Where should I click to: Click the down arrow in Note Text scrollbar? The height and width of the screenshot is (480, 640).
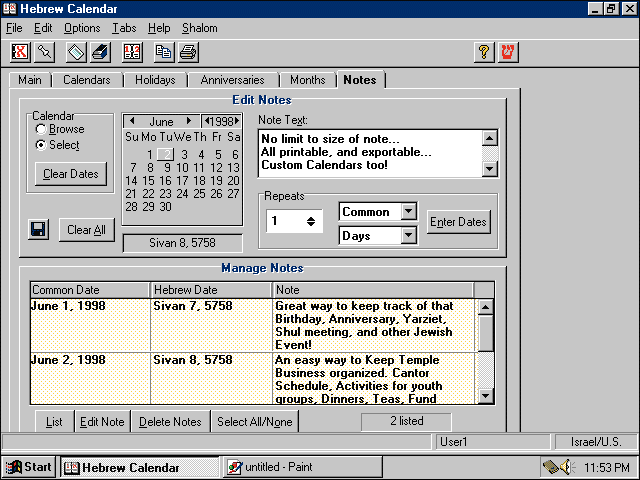point(489,168)
